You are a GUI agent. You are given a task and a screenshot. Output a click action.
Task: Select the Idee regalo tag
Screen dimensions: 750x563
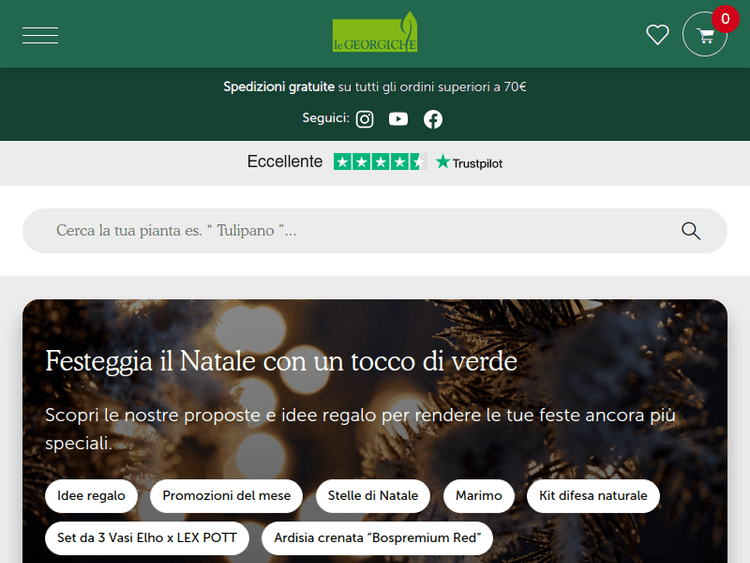91,496
